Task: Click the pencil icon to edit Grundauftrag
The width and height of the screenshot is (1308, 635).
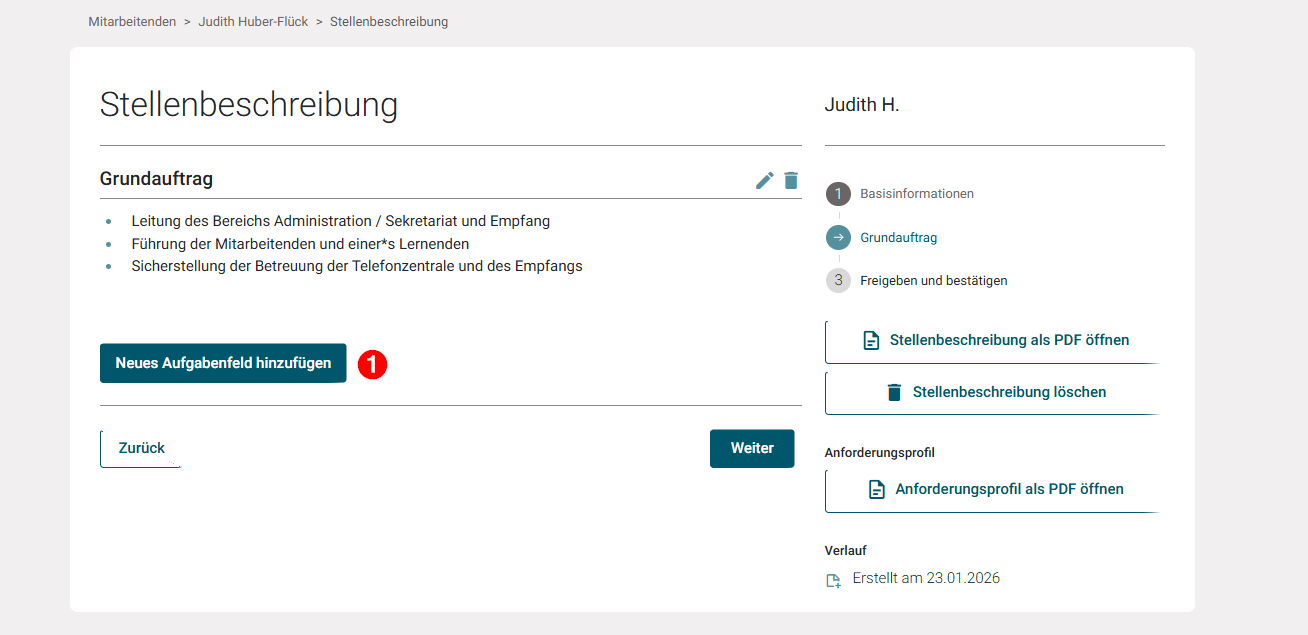Action: [764, 180]
